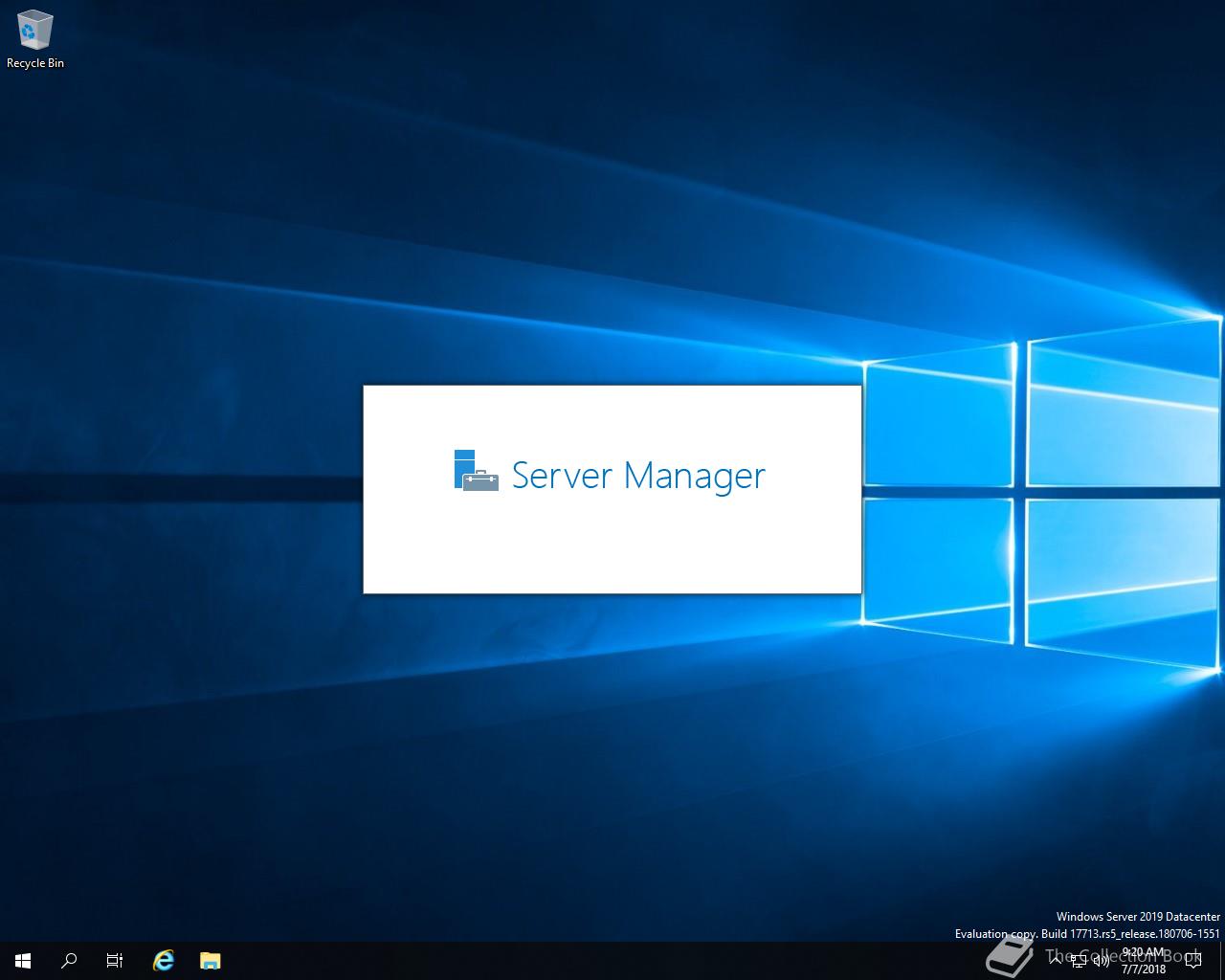
Task: Show hidden tray icons chevron
Action: pos(1055,961)
